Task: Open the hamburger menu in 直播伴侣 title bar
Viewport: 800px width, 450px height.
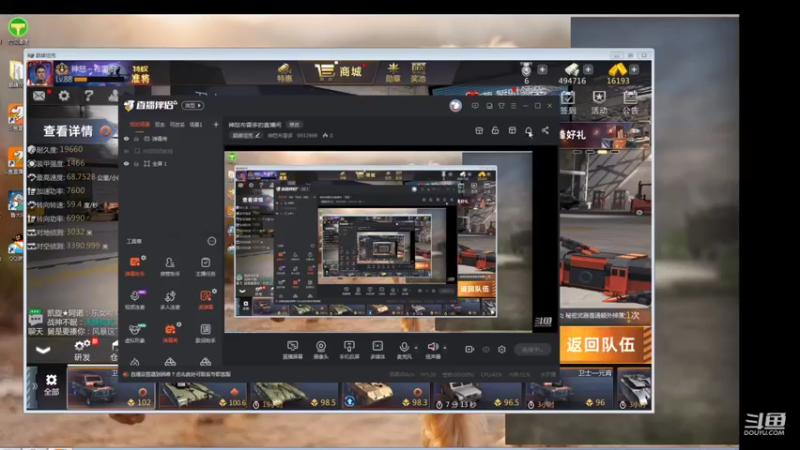Action: 513,106
